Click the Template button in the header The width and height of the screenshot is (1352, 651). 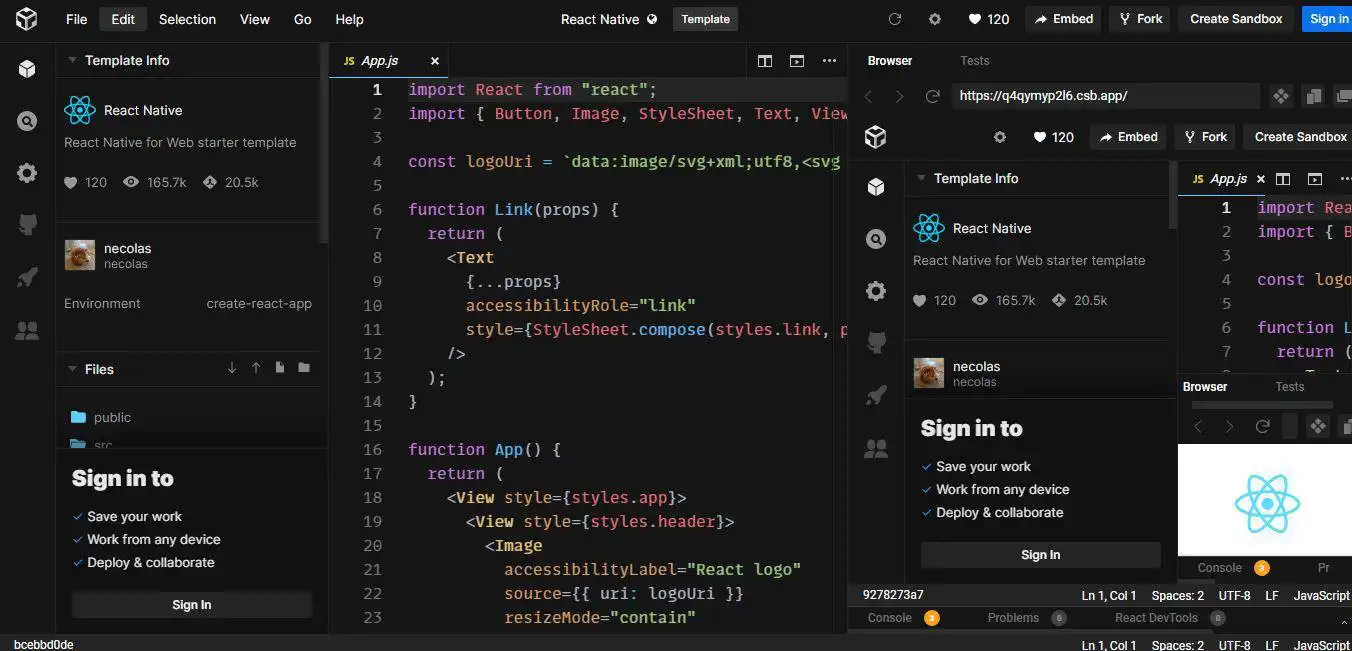(x=706, y=19)
